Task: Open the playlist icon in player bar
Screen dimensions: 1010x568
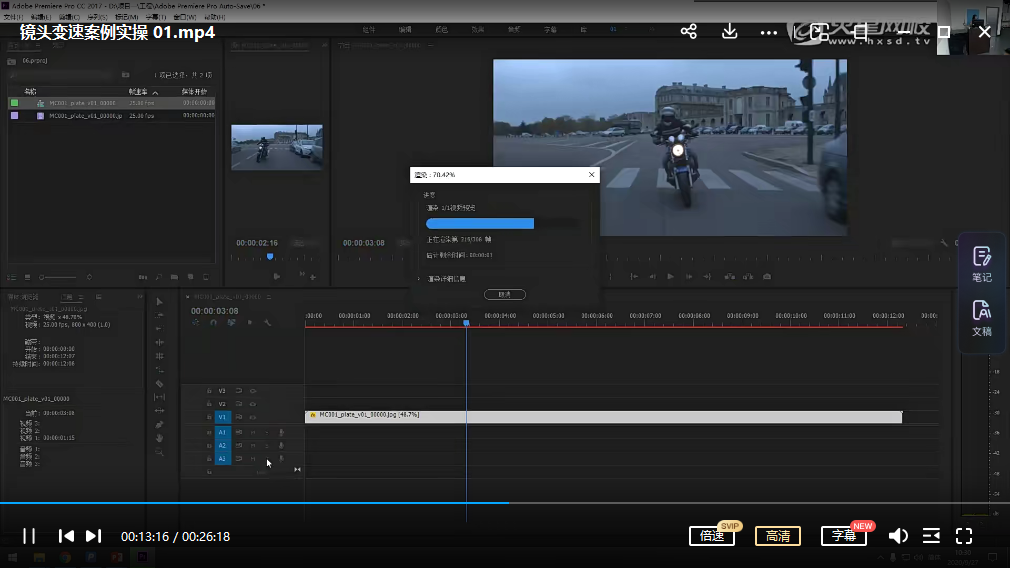Action: [x=931, y=536]
